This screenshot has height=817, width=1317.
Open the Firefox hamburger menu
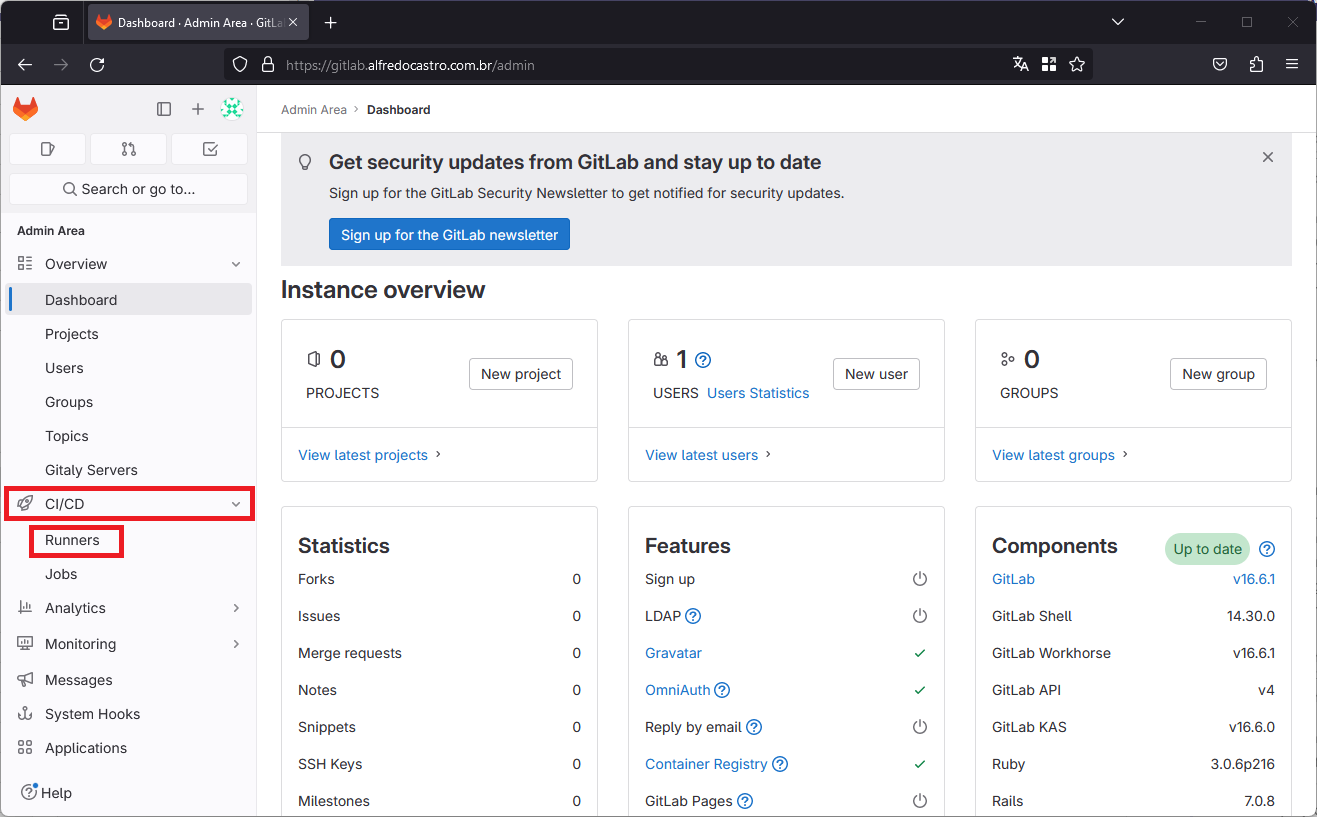coord(1292,64)
